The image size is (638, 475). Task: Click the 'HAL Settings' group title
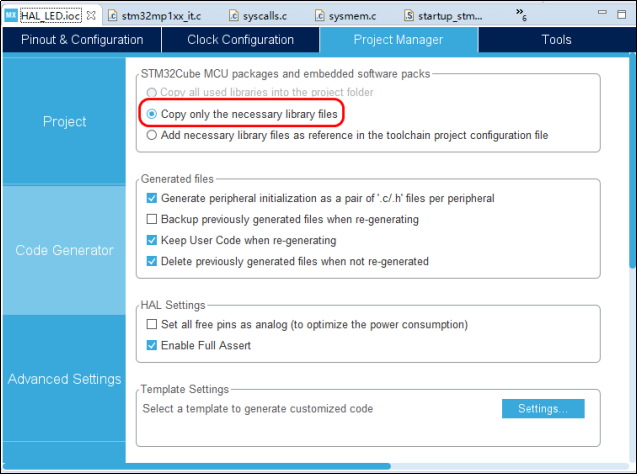(x=173, y=305)
